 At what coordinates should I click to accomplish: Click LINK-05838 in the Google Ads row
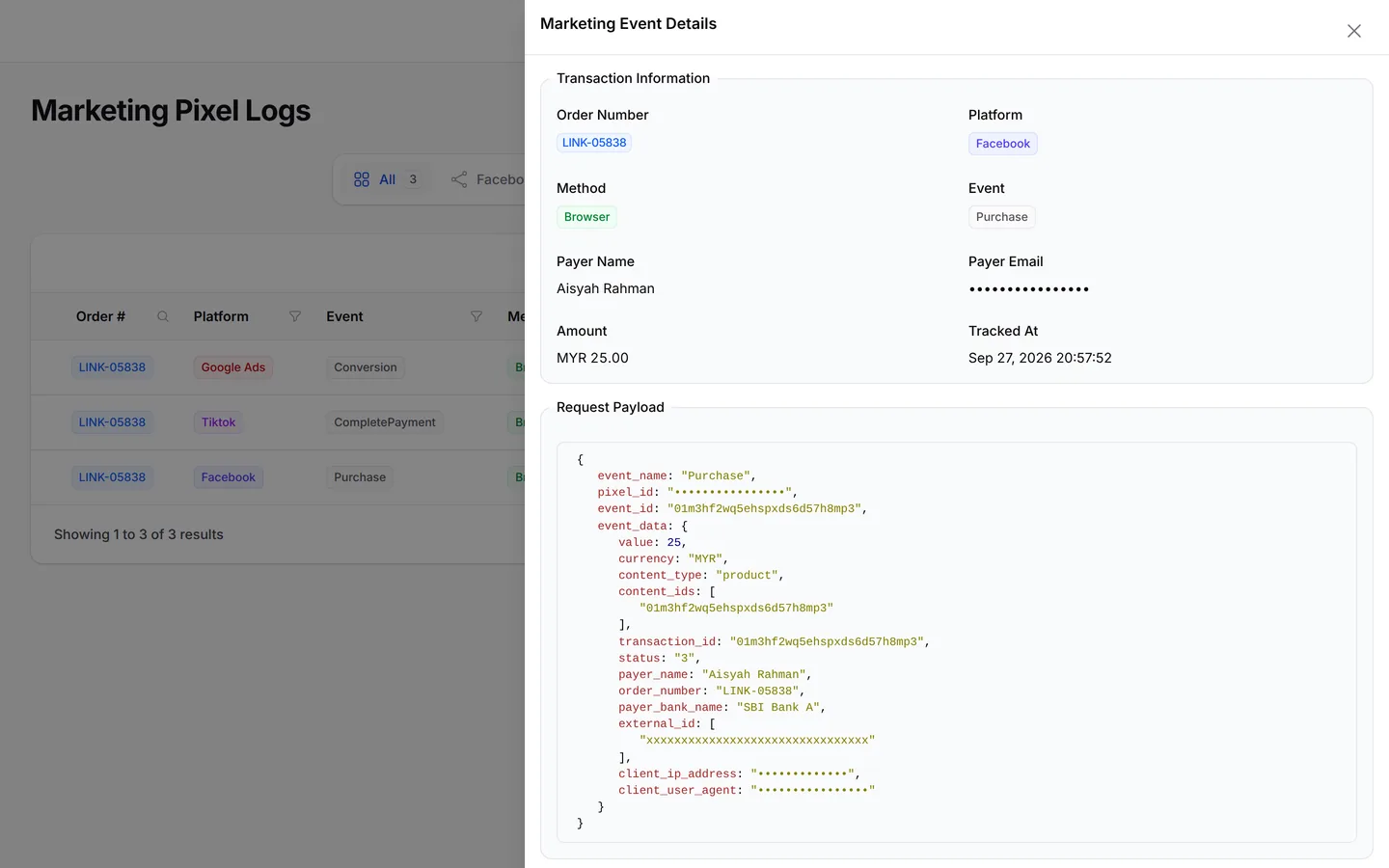pos(112,367)
